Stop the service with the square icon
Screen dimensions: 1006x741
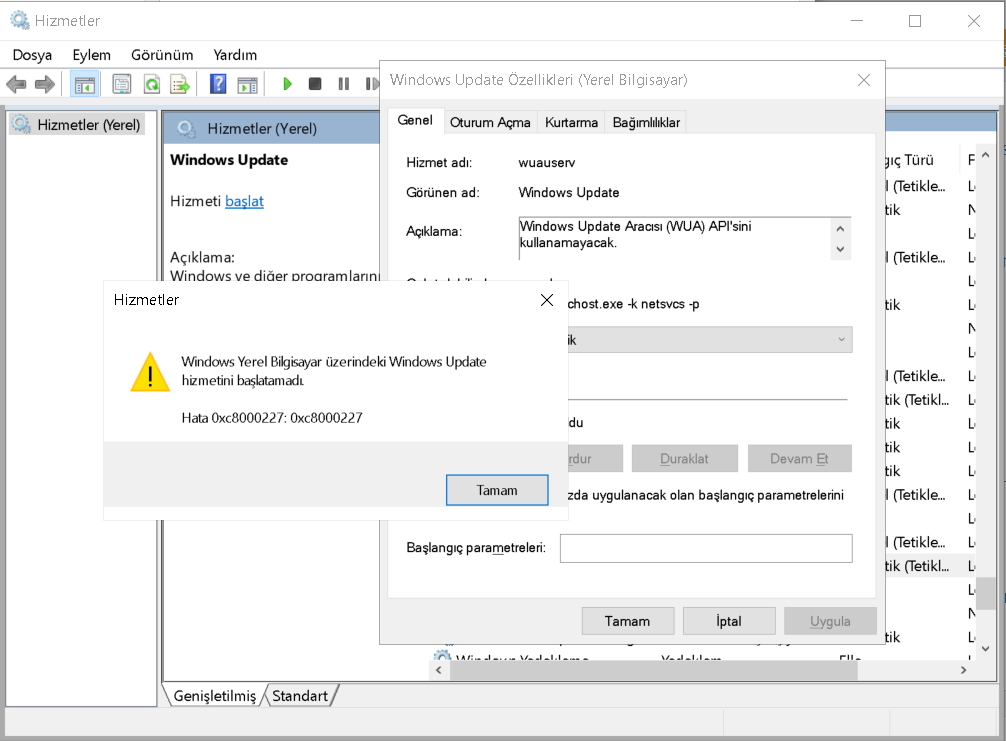click(315, 84)
